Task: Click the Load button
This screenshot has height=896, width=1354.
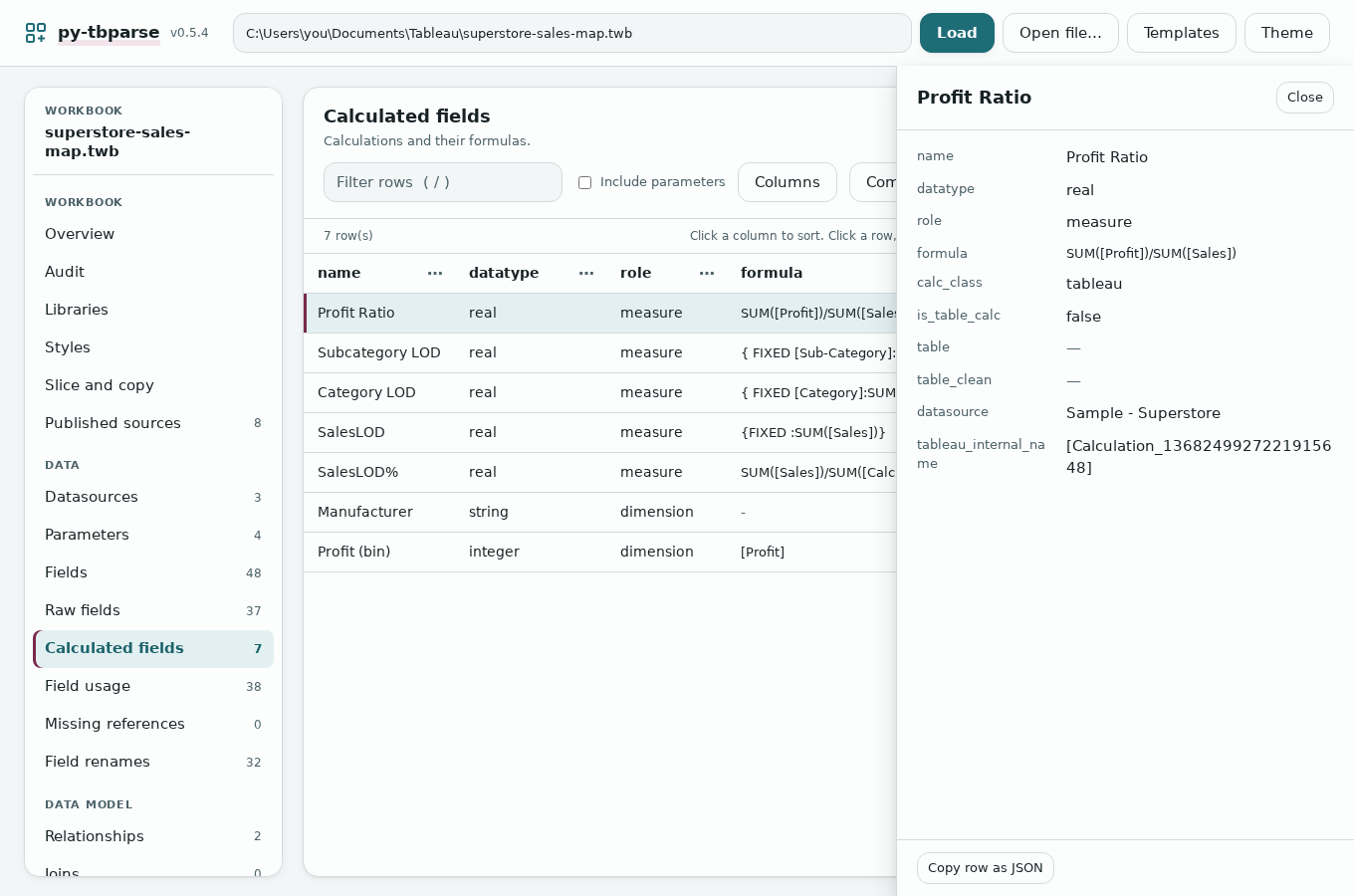Action: click(x=957, y=33)
